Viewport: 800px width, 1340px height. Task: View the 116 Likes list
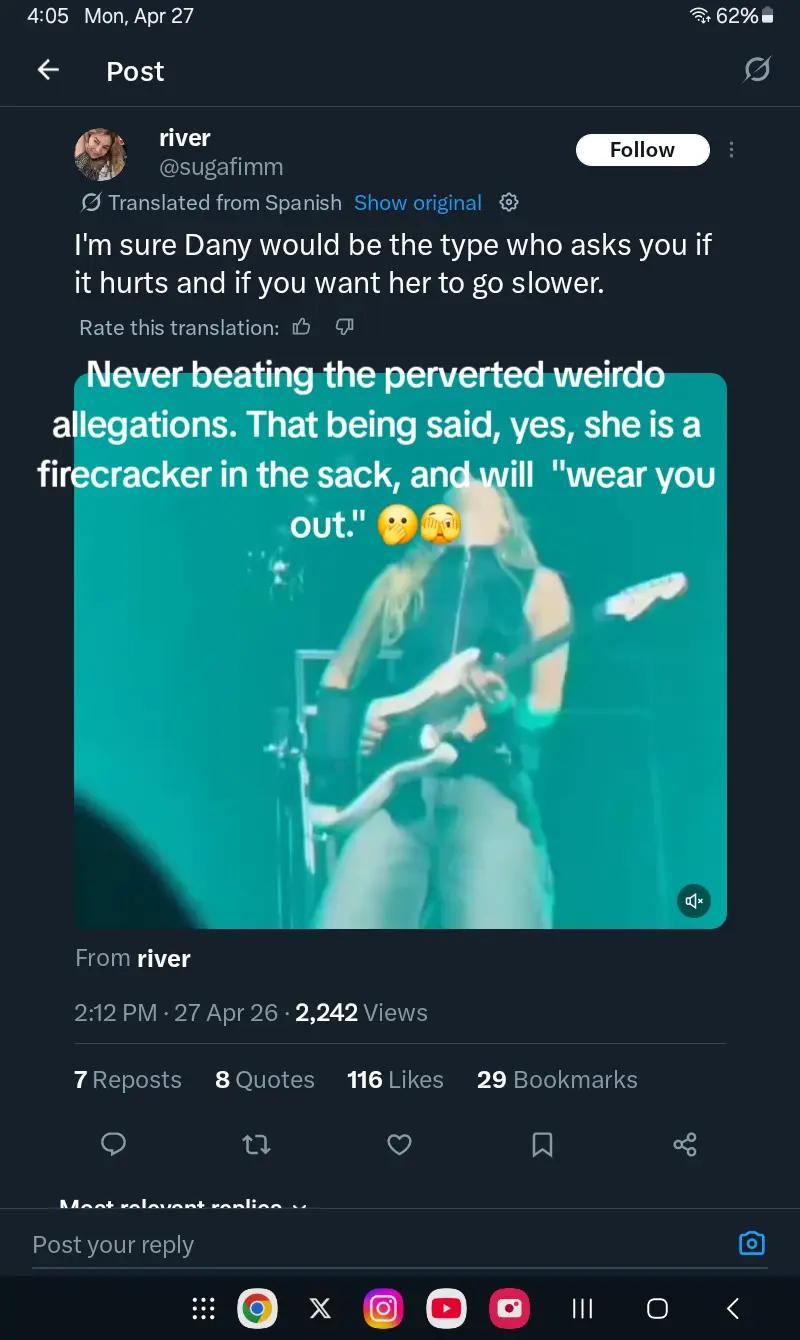(x=395, y=1080)
